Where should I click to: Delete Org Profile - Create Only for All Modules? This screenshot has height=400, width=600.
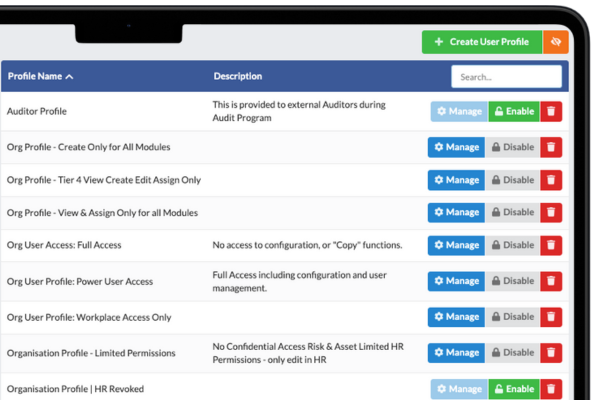point(551,147)
